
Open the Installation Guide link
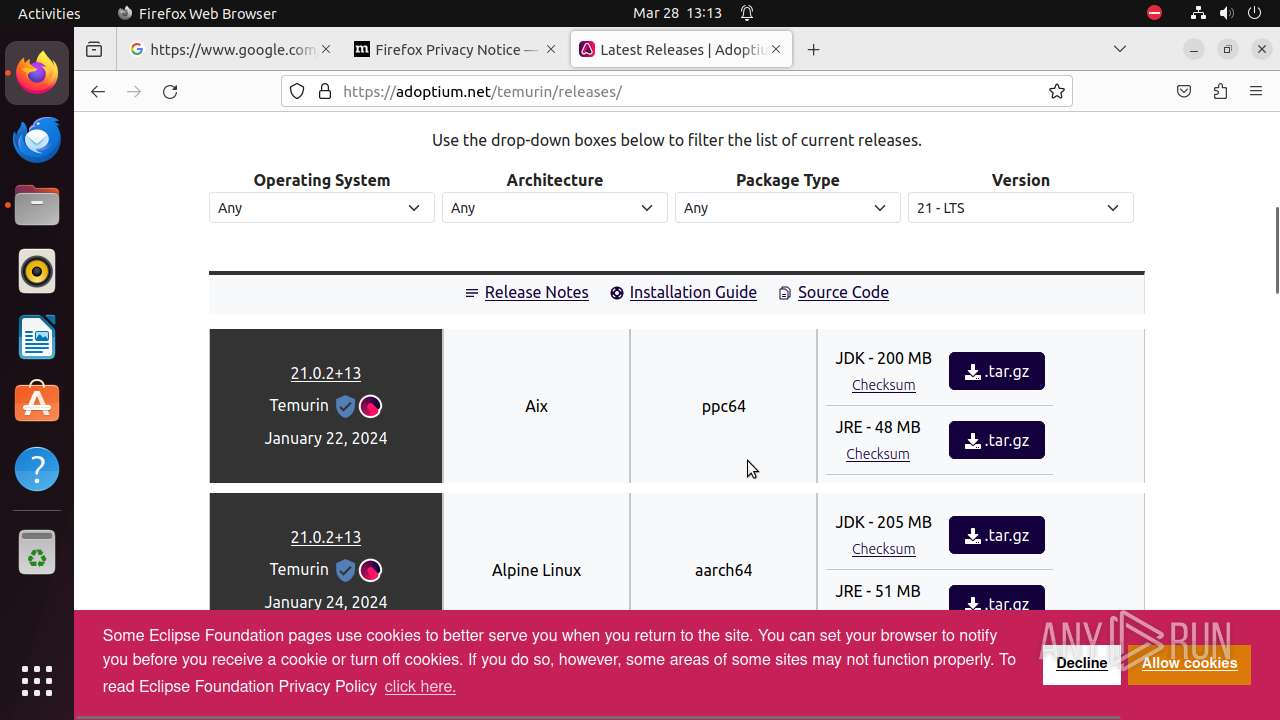tap(693, 292)
